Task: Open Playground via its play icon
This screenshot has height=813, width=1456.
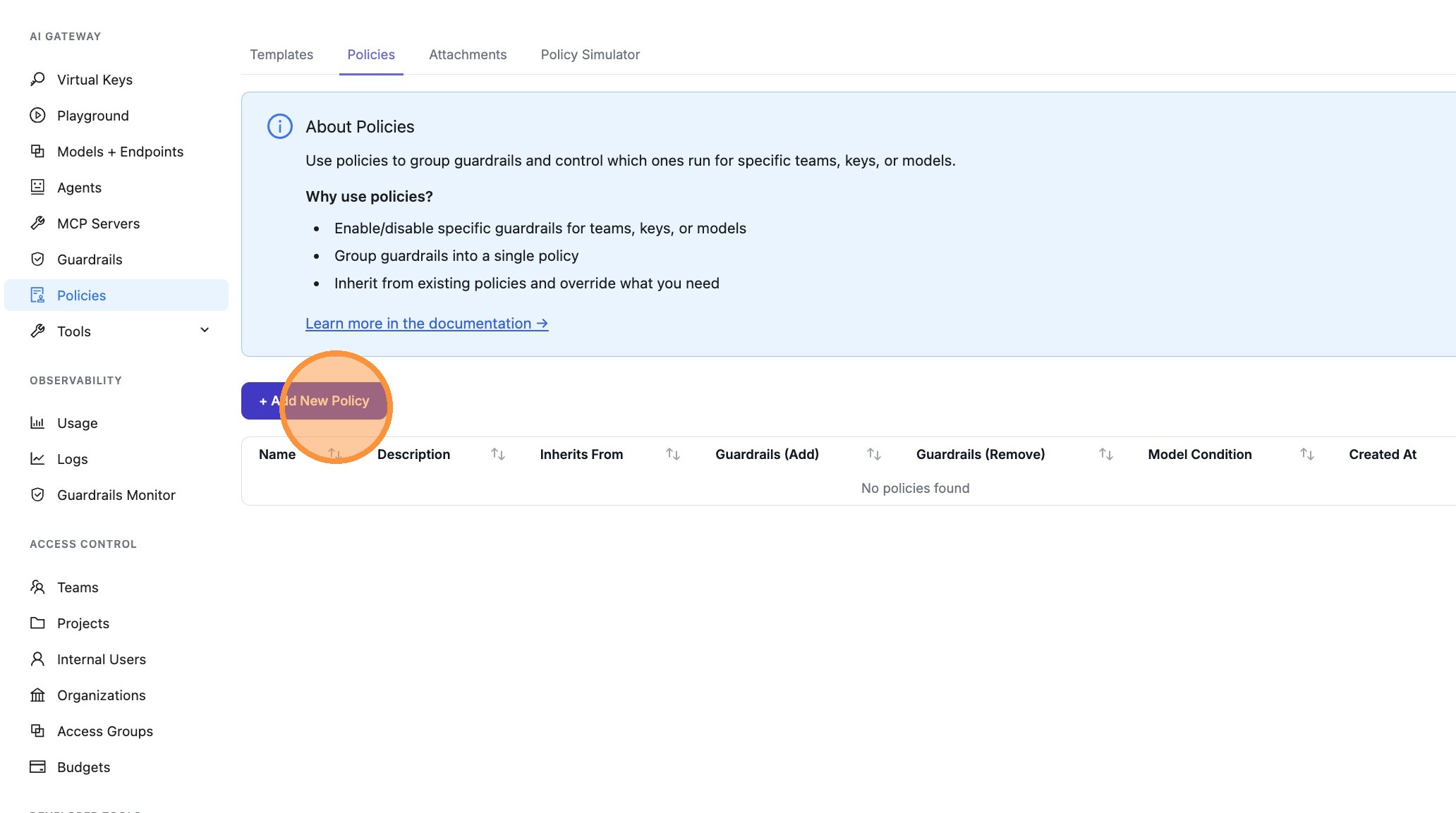Action: (x=37, y=115)
